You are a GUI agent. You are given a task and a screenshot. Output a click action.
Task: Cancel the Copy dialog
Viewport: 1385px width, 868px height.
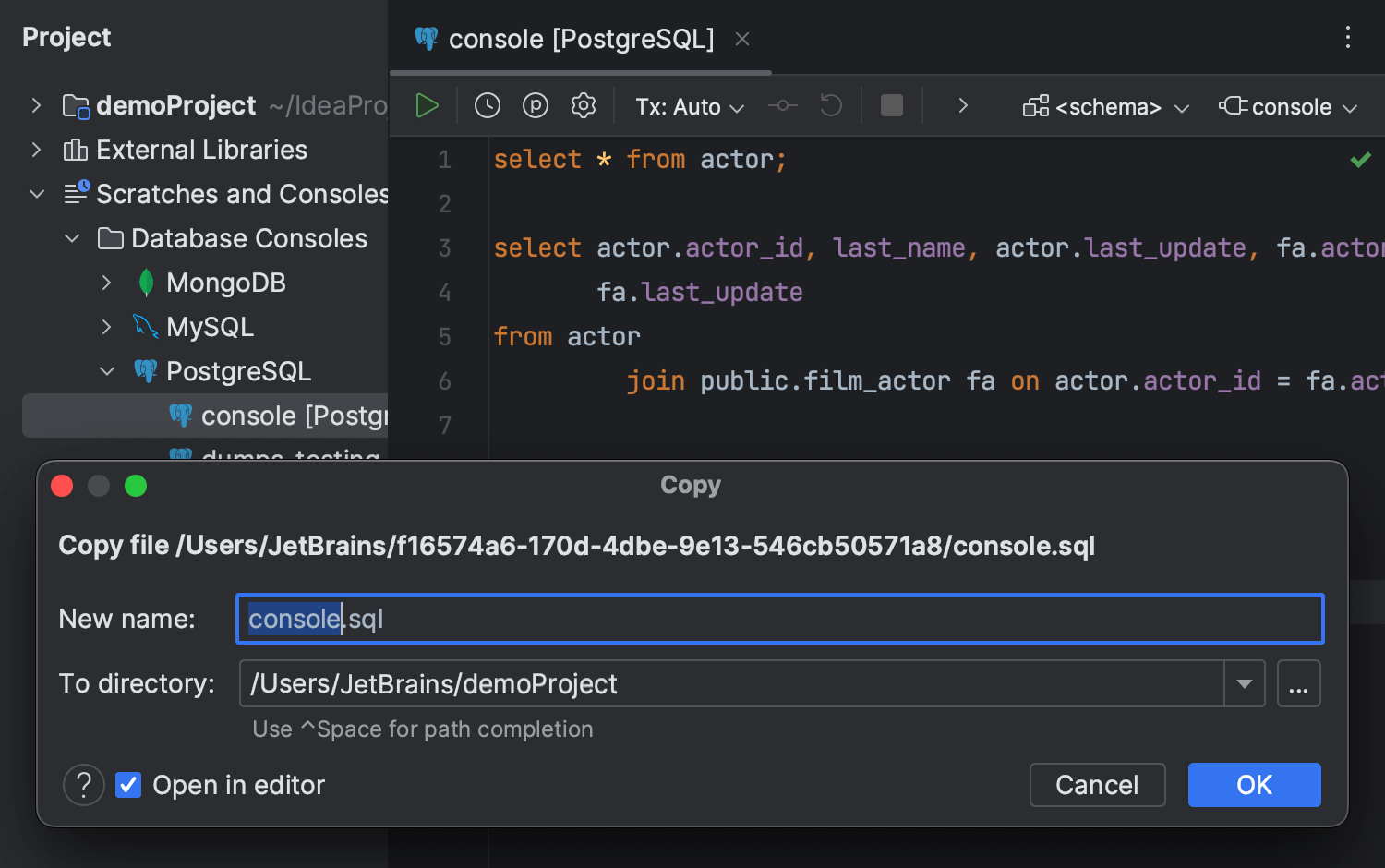pos(1097,785)
